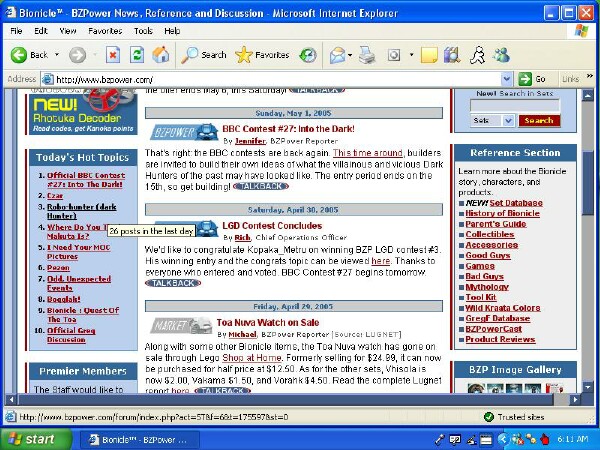Open the Sets category dropdown
The image size is (600, 450).
coord(492,121)
